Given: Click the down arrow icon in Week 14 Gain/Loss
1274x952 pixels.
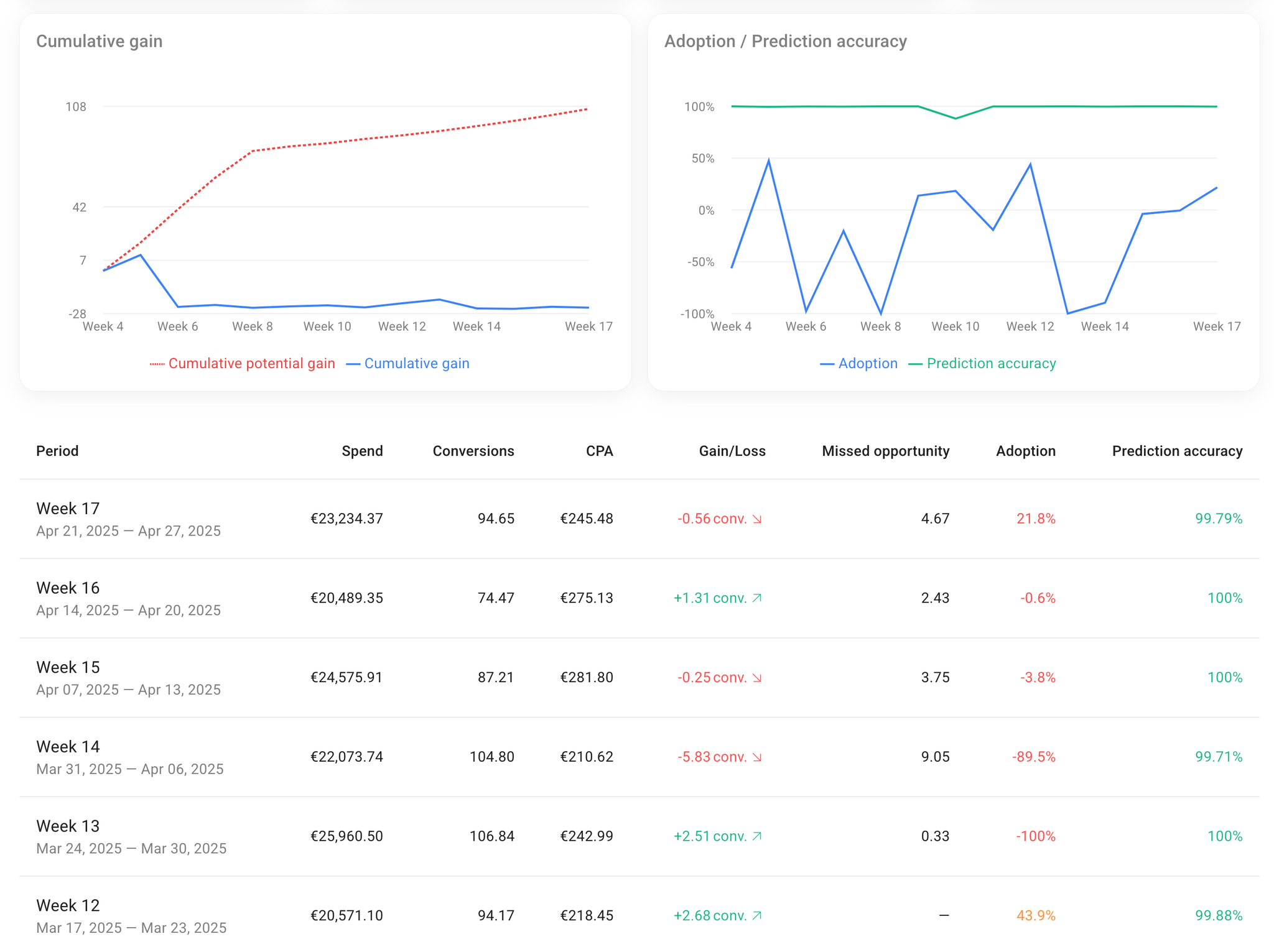Looking at the screenshot, I should click(x=757, y=757).
